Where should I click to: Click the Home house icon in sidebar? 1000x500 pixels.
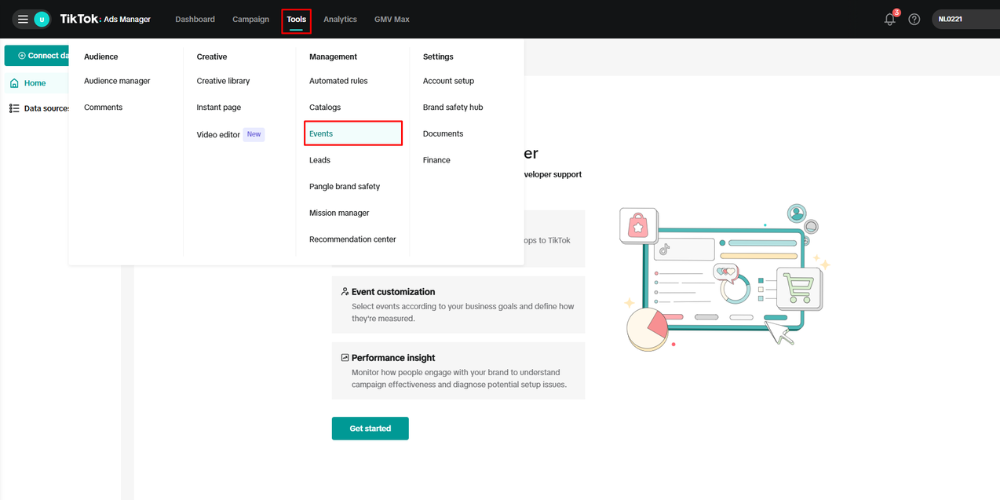(x=15, y=83)
